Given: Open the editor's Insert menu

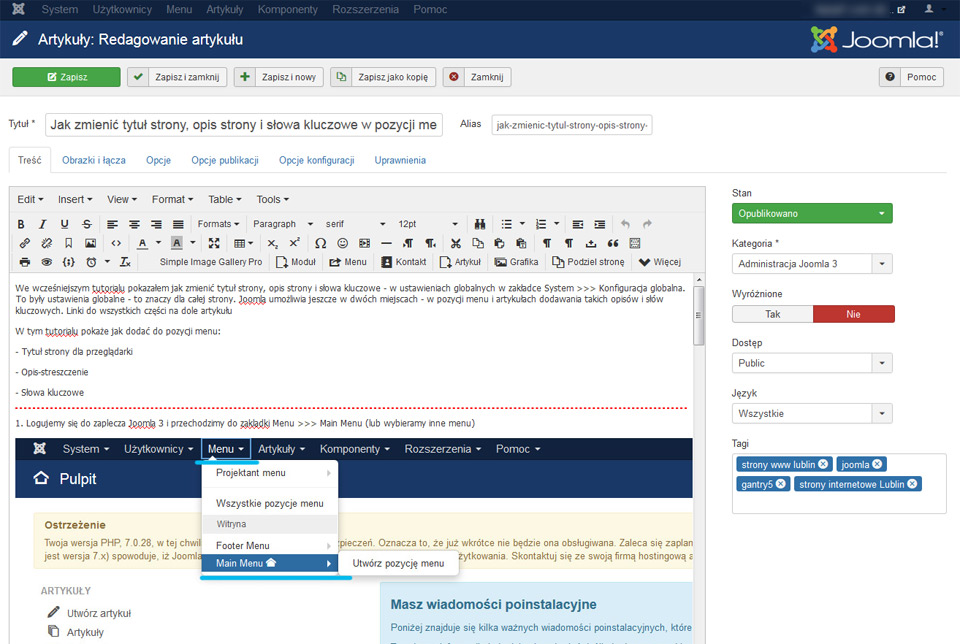Looking at the screenshot, I should click(x=75, y=200).
